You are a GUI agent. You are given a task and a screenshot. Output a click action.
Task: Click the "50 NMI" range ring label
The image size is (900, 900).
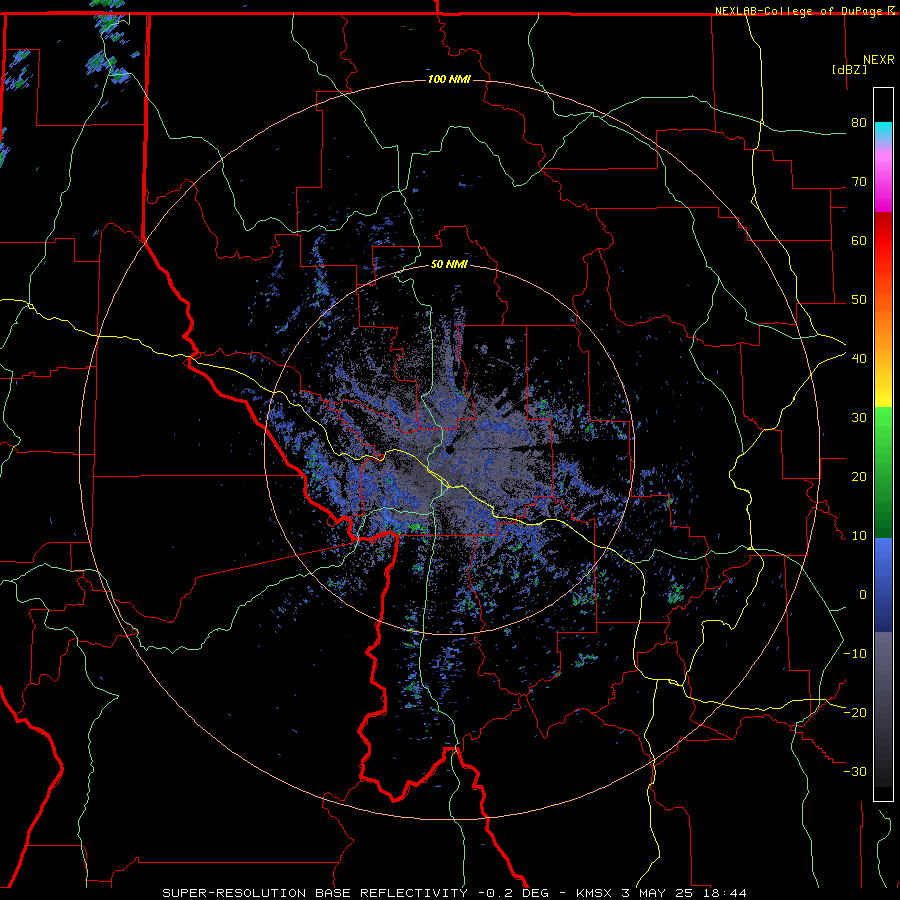pos(449,265)
